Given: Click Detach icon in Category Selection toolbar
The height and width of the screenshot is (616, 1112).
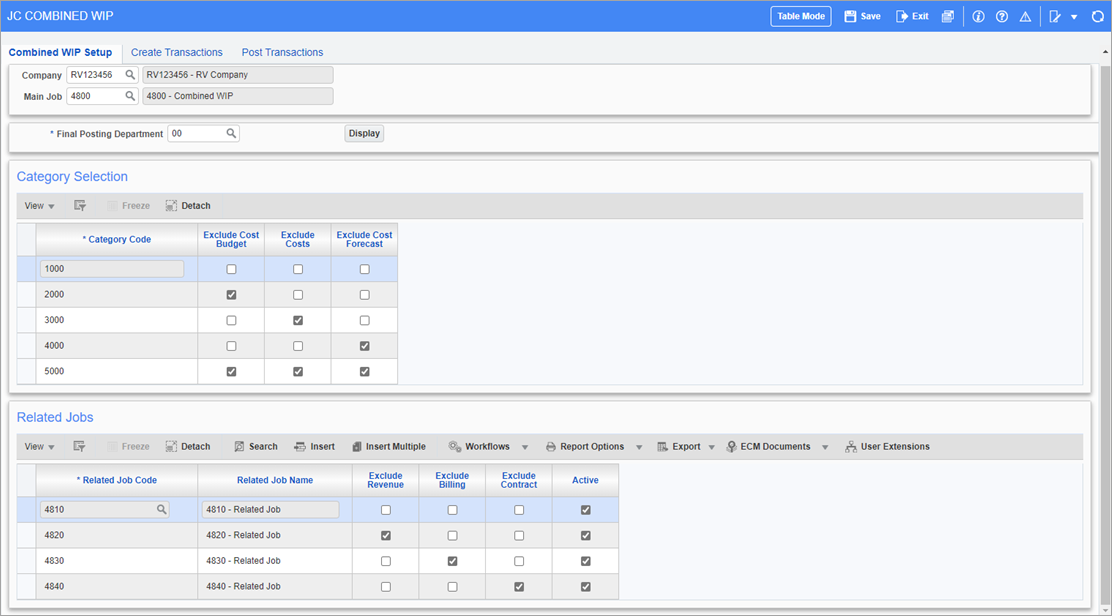Looking at the screenshot, I should tap(171, 206).
